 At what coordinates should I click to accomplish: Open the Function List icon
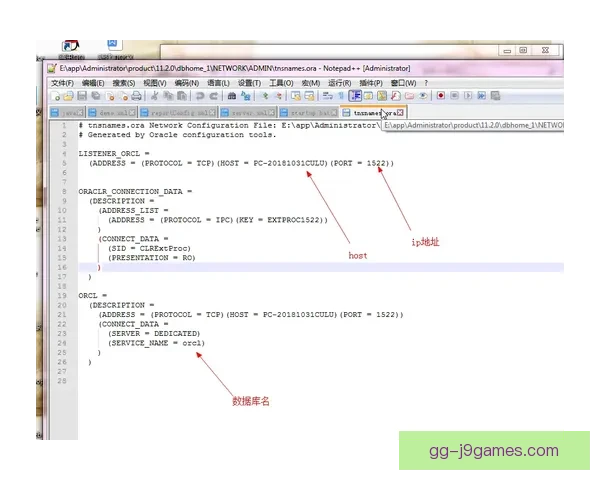point(396,96)
